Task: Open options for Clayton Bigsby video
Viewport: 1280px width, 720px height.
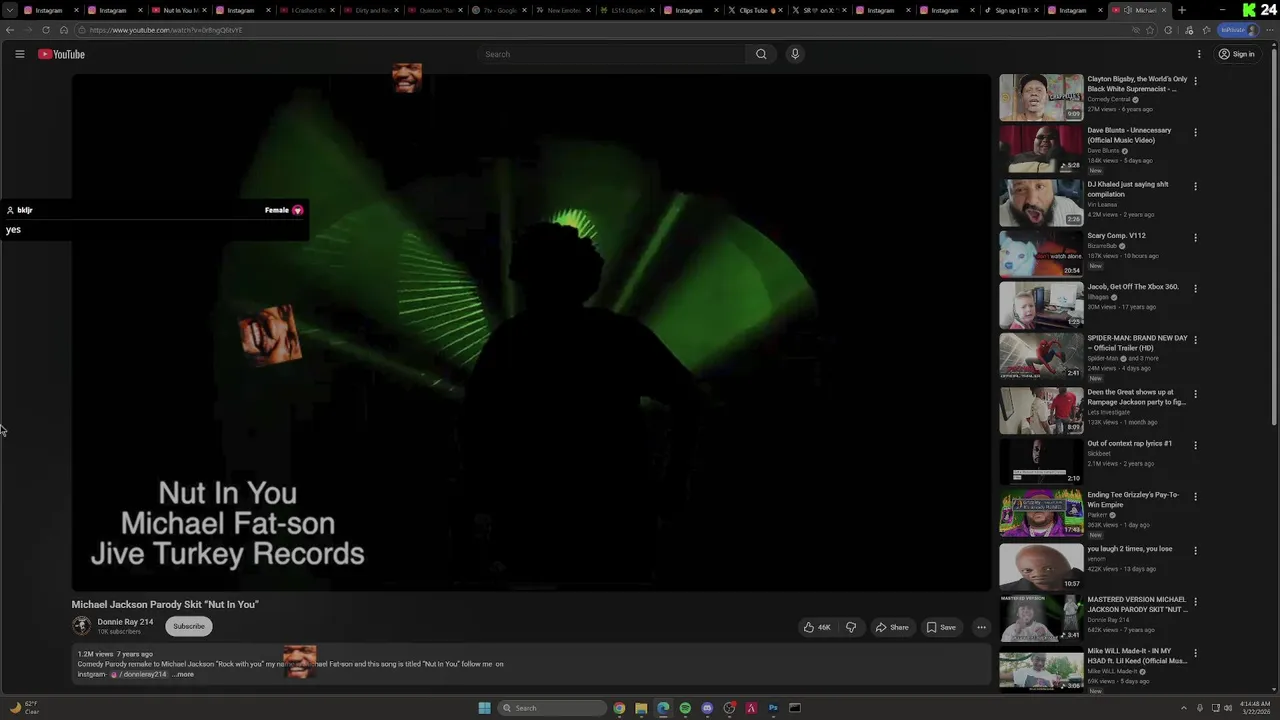Action: [1195, 81]
